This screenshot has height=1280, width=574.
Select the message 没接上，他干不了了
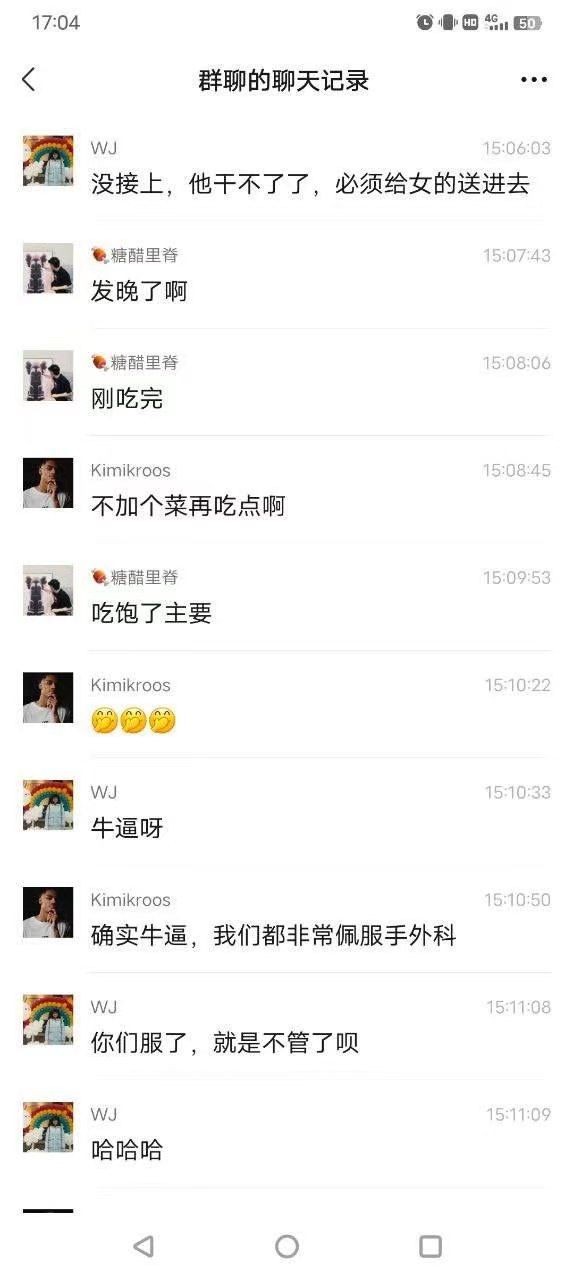[x=310, y=184]
